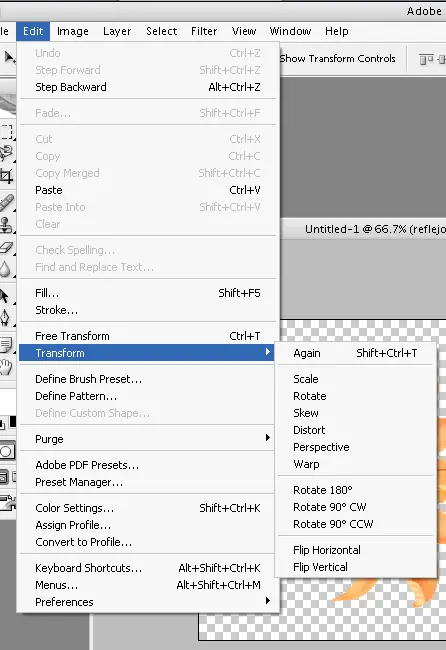Image resolution: width=446 pixels, height=650 pixels.
Task: Select the Healing Brush tool
Action: [x=6, y=202]
